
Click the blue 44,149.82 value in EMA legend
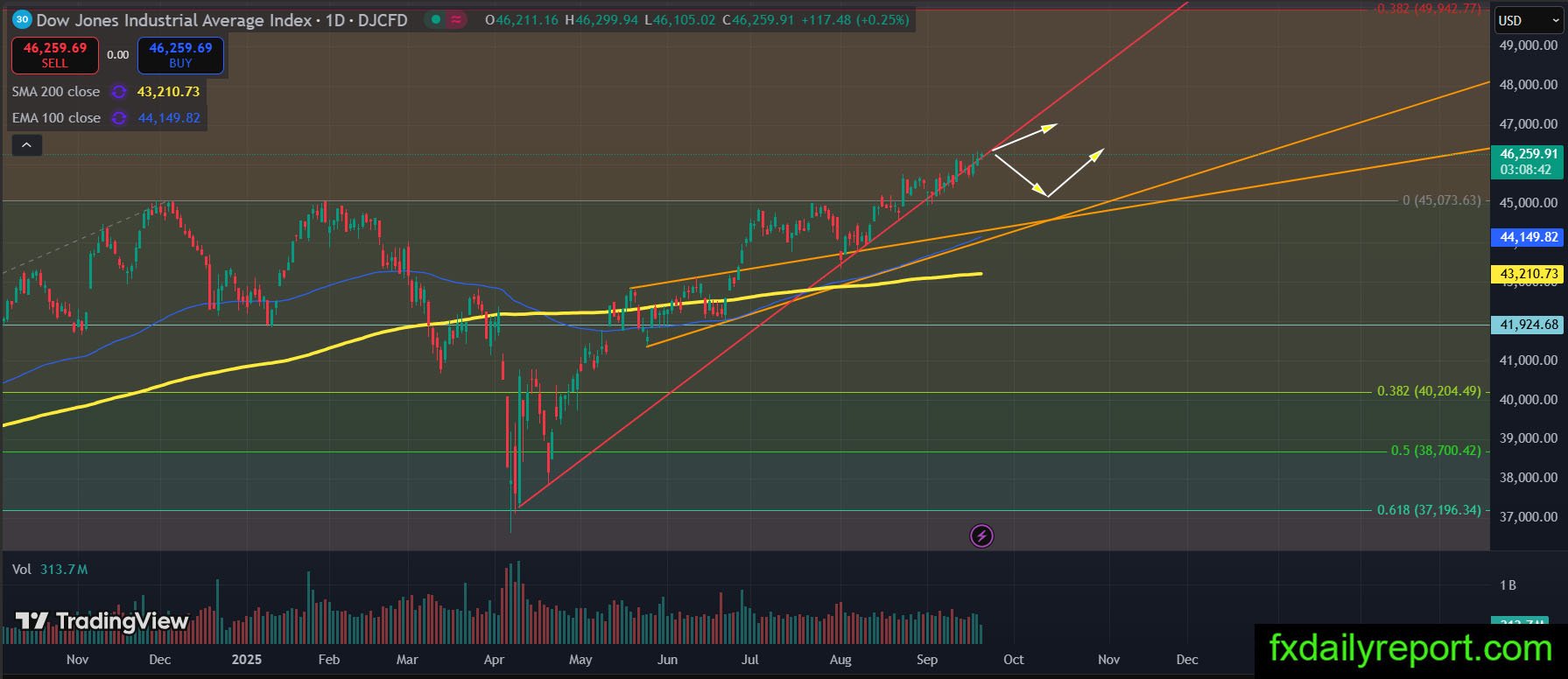169,118
